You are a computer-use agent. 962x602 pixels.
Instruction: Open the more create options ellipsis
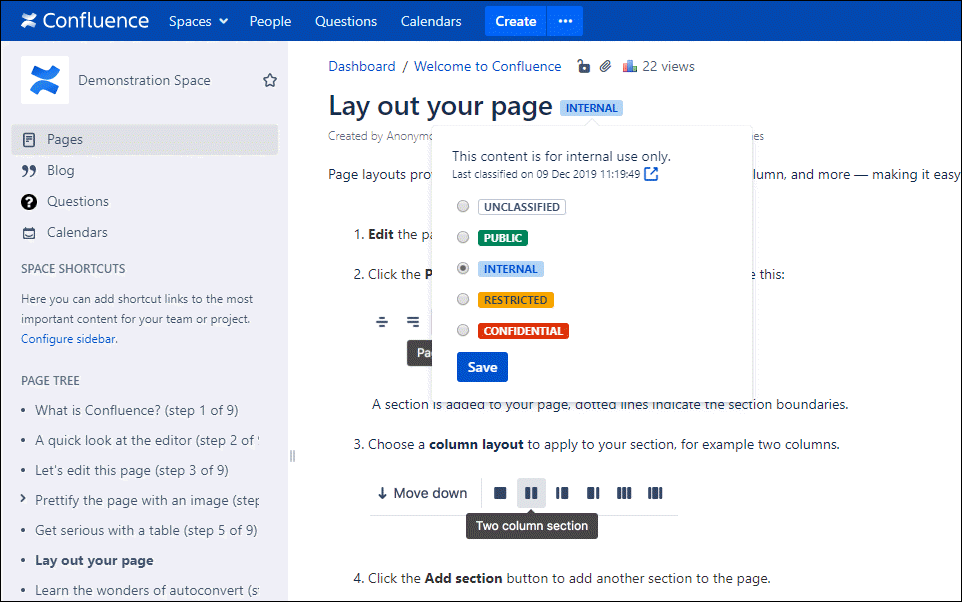[565, 21]
